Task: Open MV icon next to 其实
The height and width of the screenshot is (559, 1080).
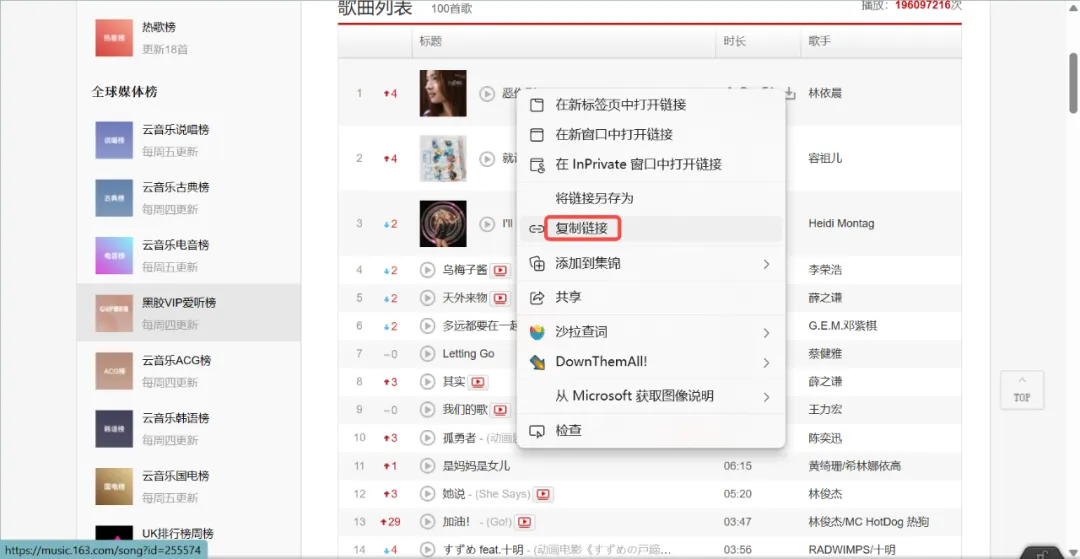Action: (x=479, y=382)
